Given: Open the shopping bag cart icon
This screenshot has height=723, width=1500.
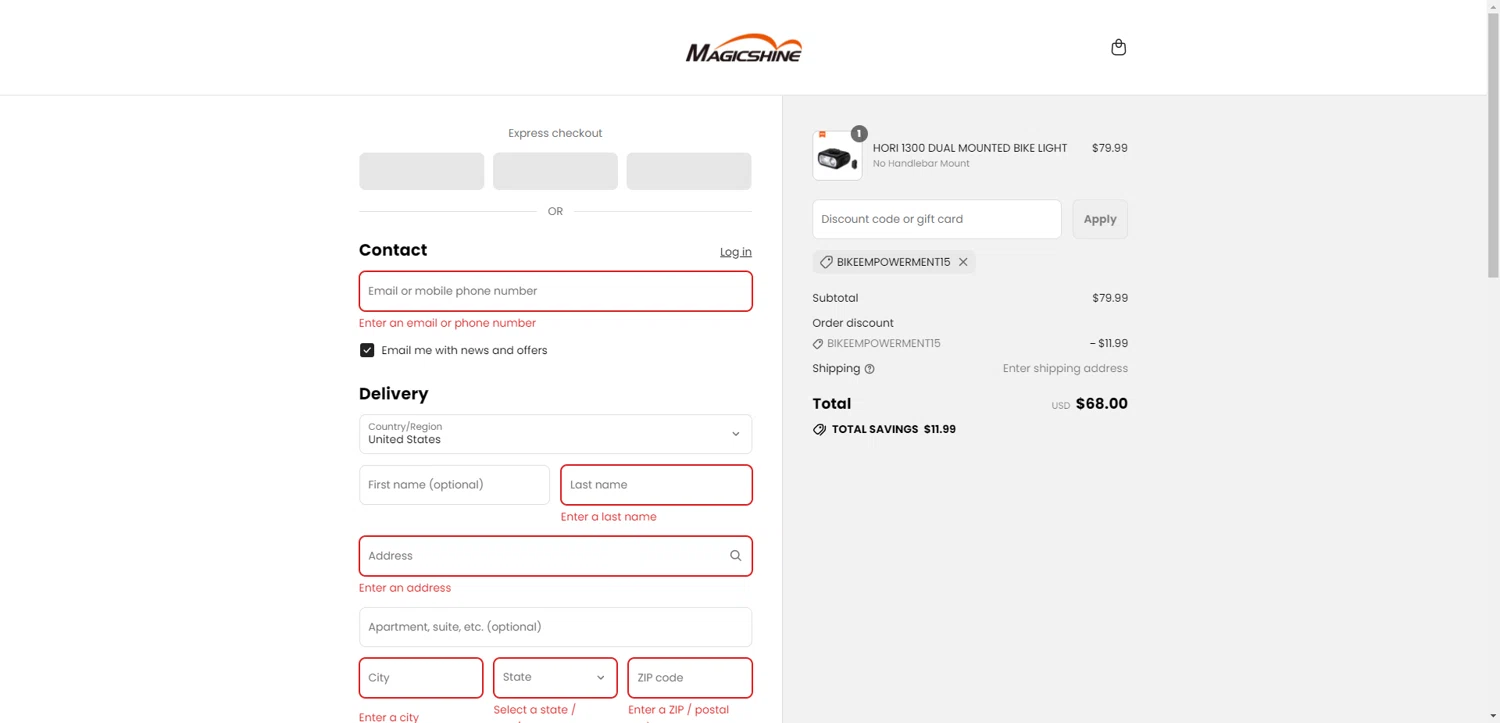Looking at the screenshot, I should point(1118,47).
